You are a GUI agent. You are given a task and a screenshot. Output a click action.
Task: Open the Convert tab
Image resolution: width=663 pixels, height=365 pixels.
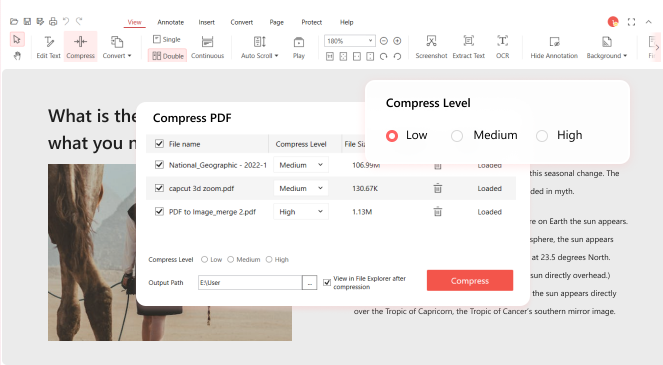pos(241,22)
